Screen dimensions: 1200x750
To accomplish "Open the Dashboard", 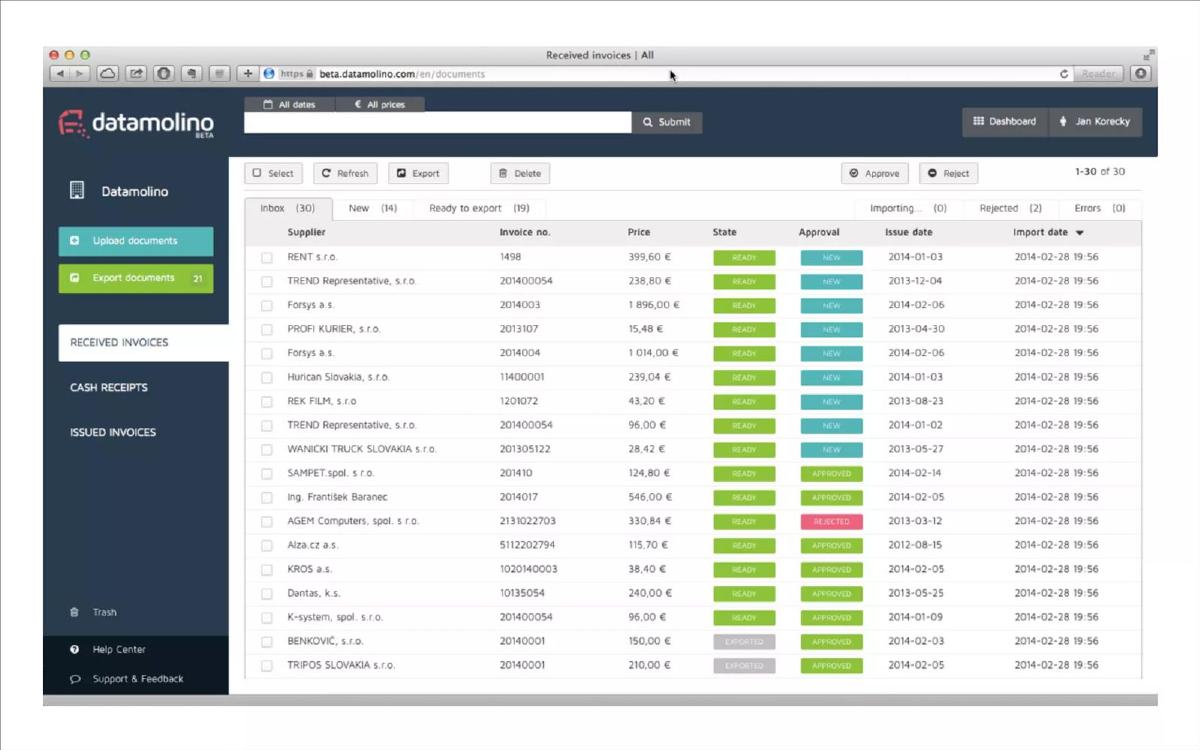I will point(1005,121).
